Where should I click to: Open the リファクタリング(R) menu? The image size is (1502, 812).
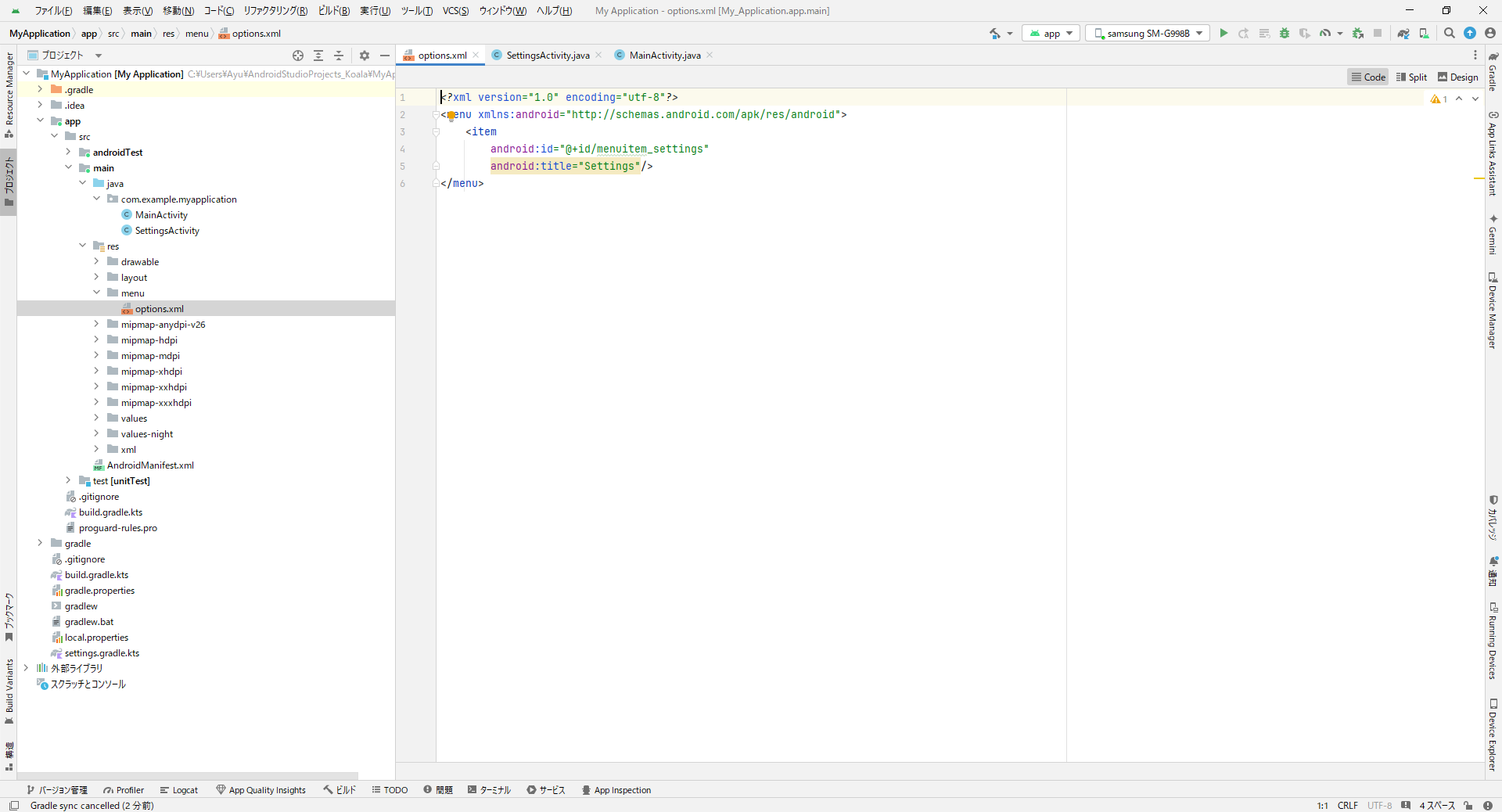point(275,11)
